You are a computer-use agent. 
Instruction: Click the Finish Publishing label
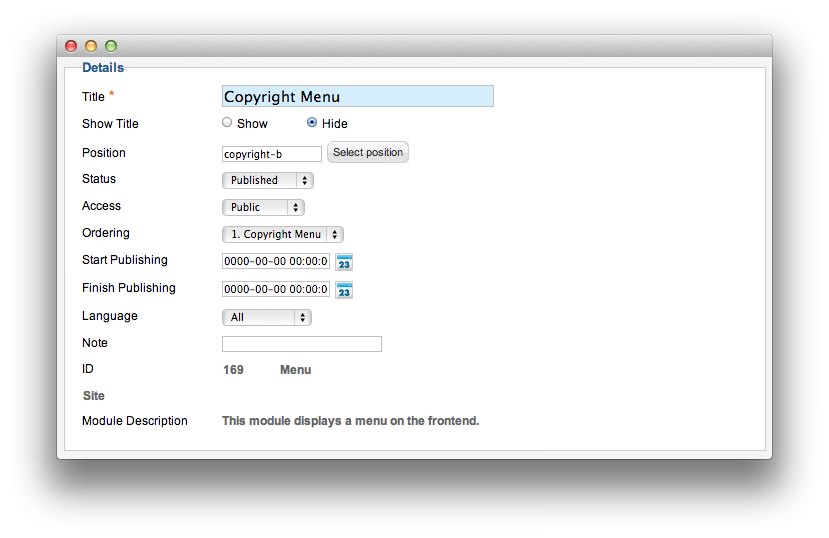click(128, 288)
